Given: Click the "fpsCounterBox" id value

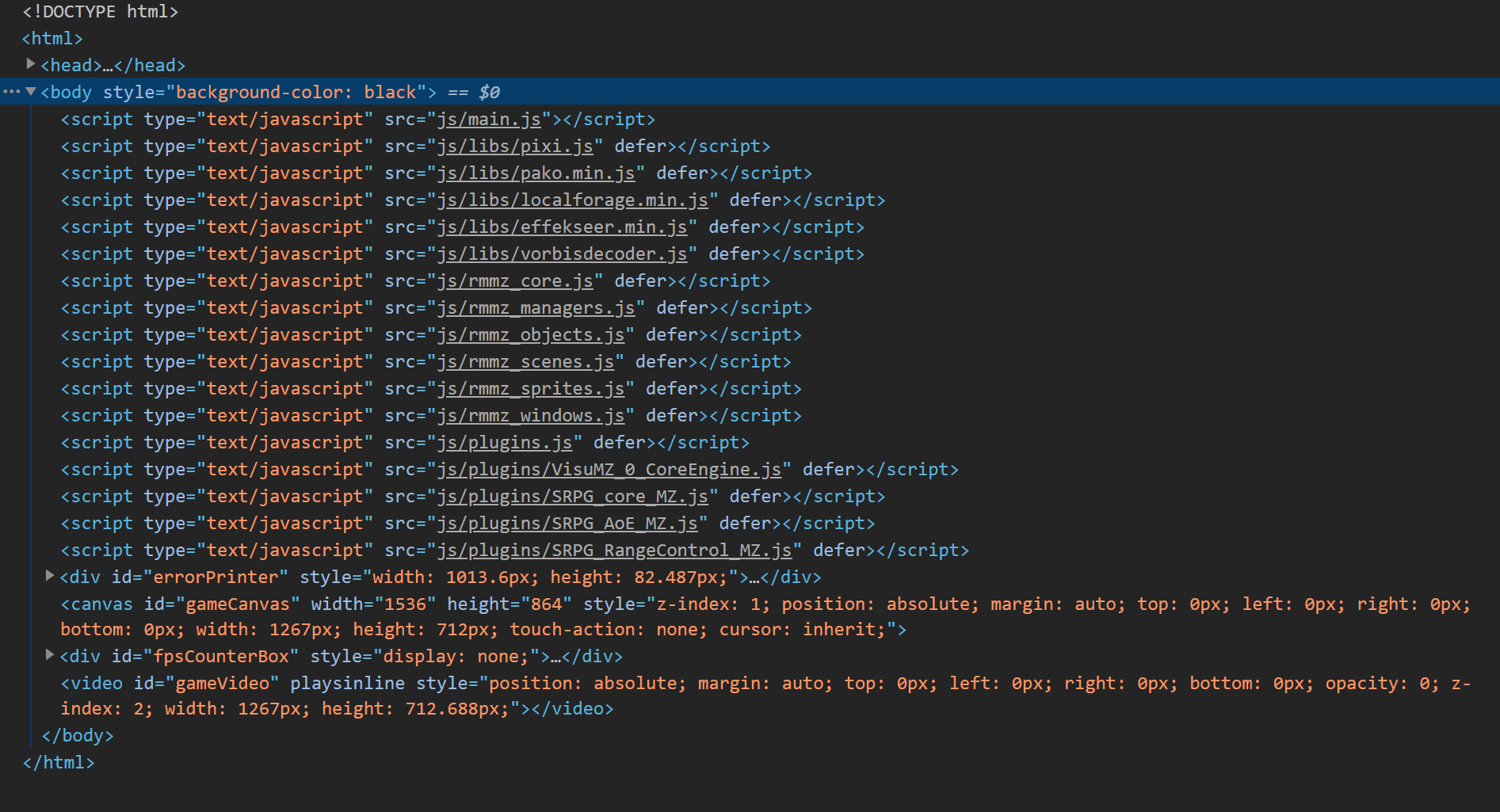Looking at the screenshot, I should (x=221, y=657).
